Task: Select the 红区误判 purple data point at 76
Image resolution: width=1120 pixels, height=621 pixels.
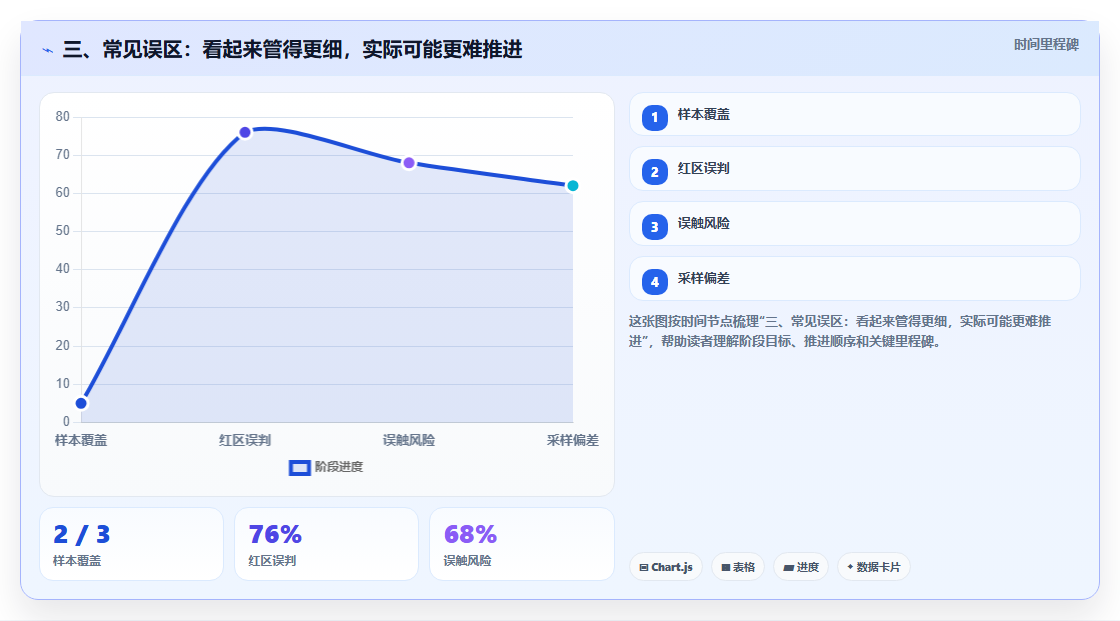Action: [245, 132]
